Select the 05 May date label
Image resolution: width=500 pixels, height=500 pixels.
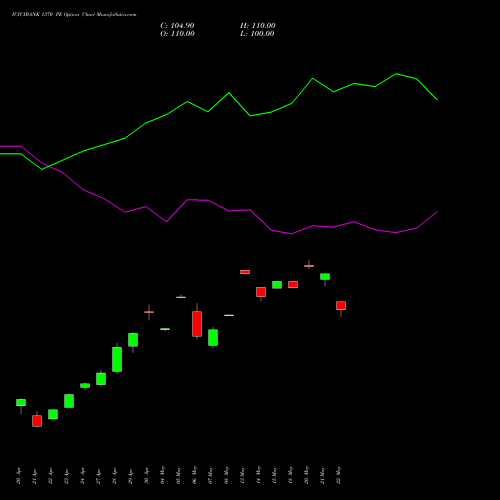[179, 475]
